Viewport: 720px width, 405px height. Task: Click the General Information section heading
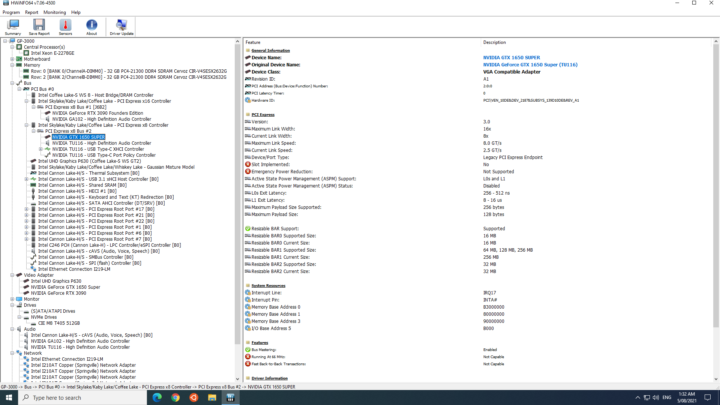click(x=270, y=51)
